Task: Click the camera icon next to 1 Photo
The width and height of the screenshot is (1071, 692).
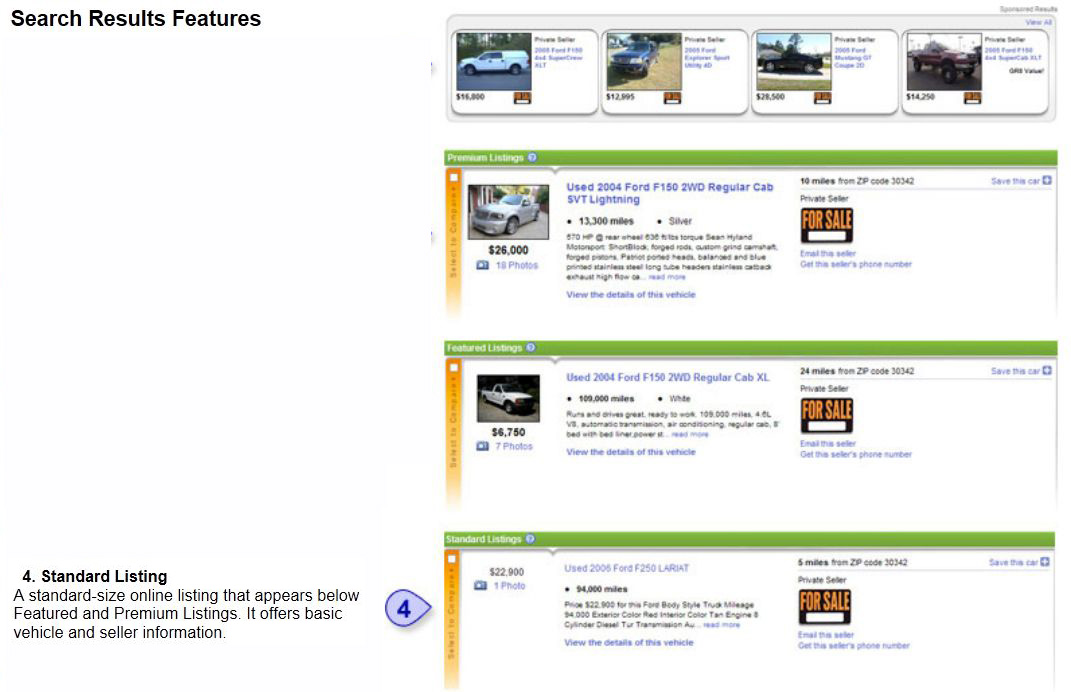Action: [480, 585]
